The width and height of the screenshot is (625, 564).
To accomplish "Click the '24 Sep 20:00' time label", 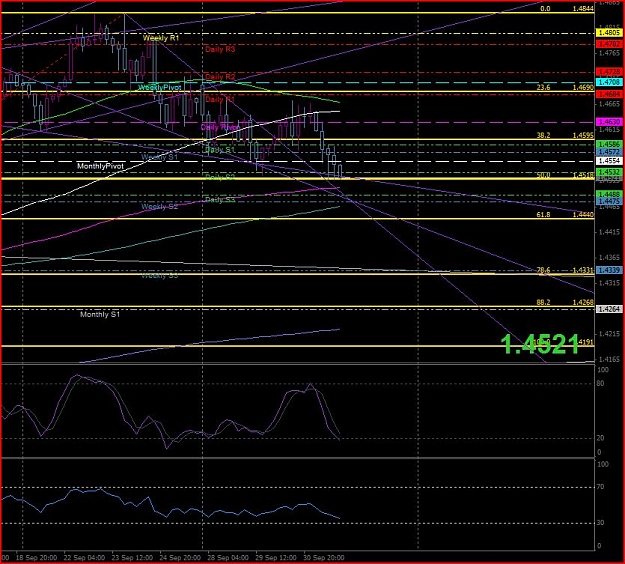I will tap(180, 558).
